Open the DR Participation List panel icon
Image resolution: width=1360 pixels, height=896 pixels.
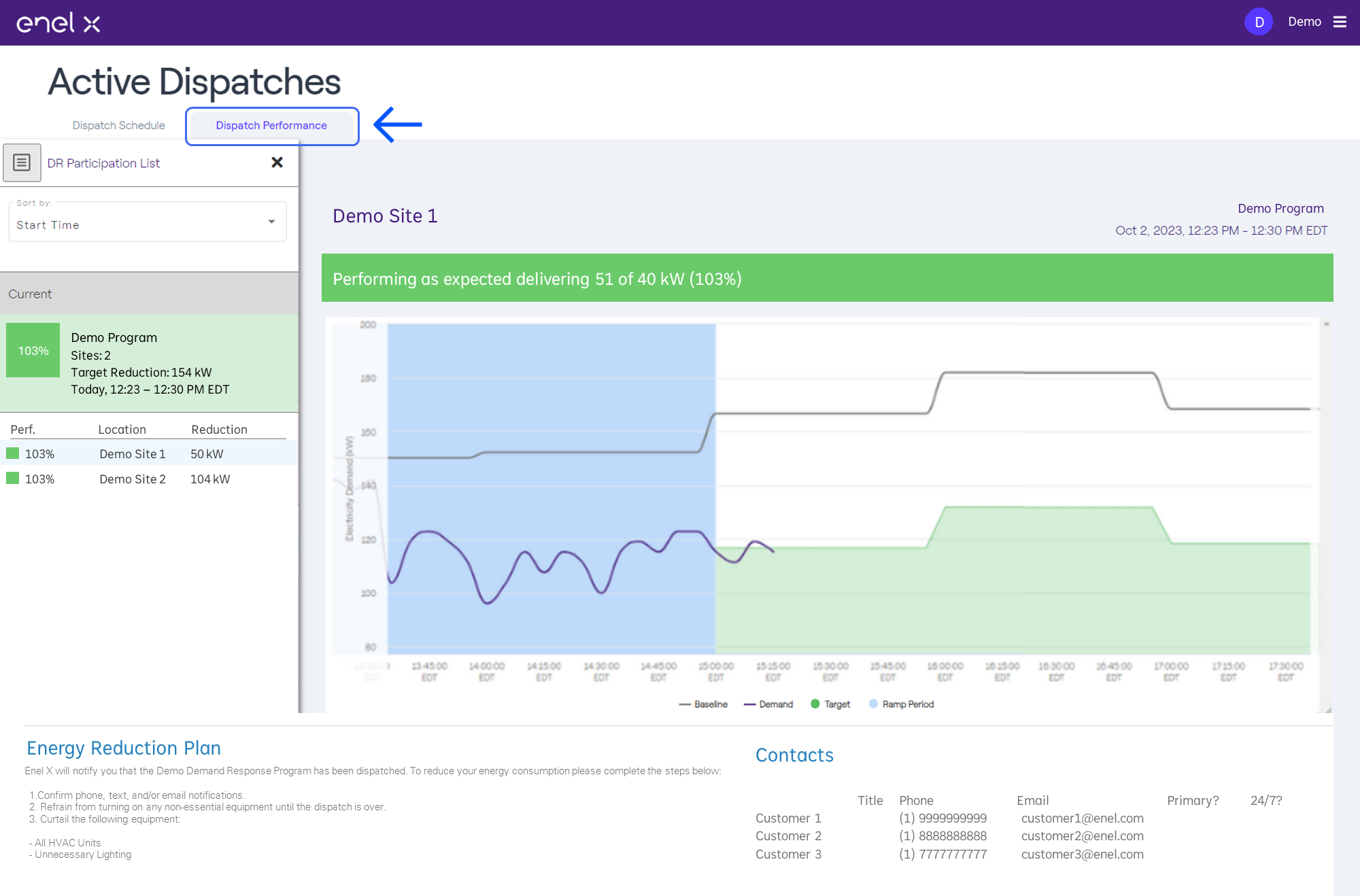[22, 162]
